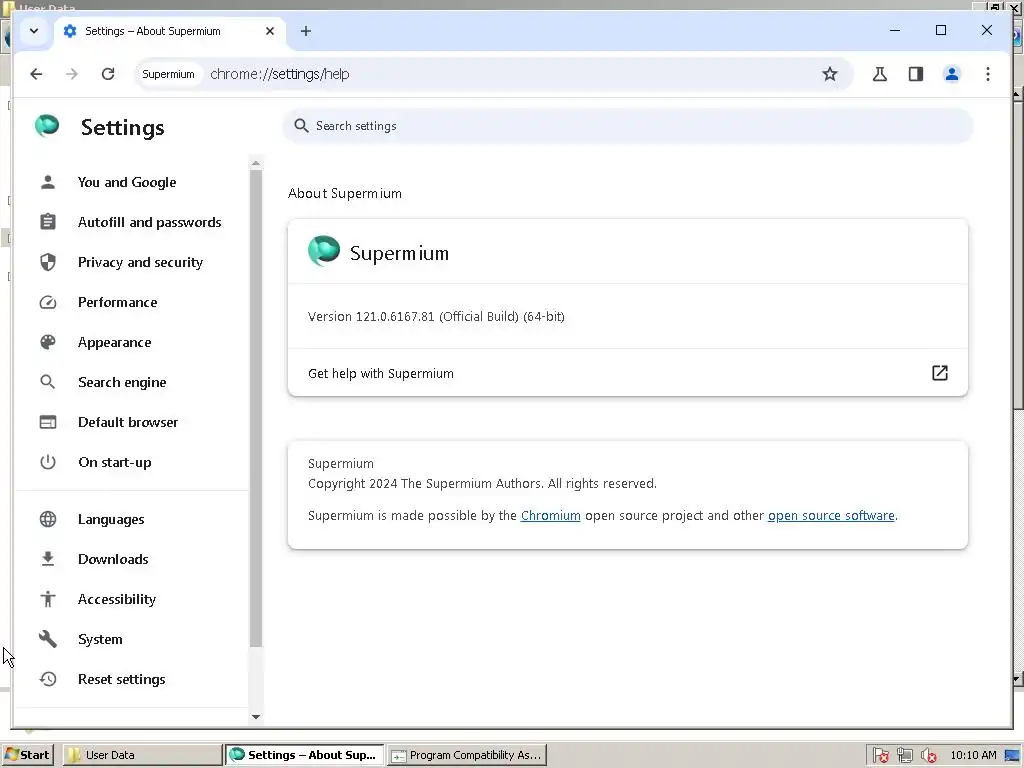The image size is (1024, 768).
Task: Open Privacy and security section
Action: tap(140, 262)
